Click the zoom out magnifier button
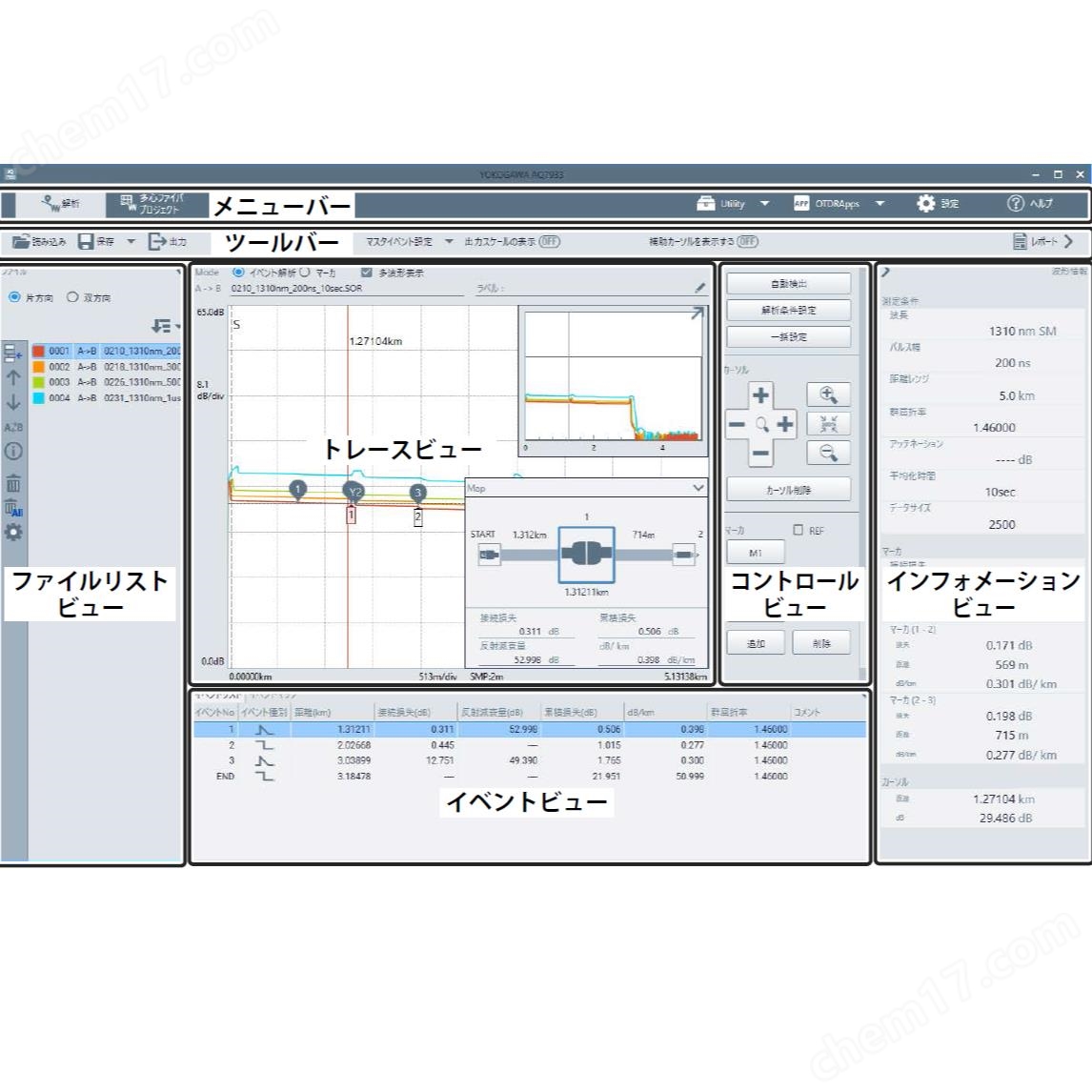1092x1092 pixels. click(x=828, y=454)
